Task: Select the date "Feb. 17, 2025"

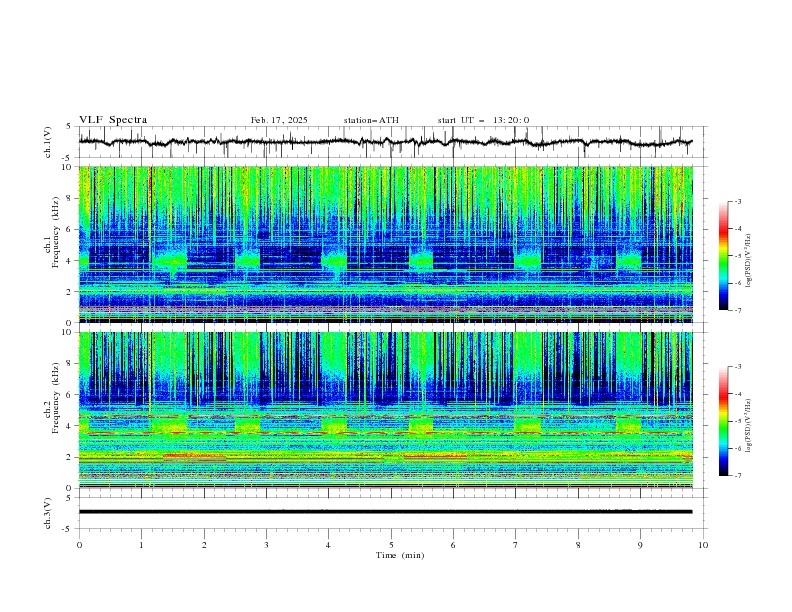Action: click(279, 120)
